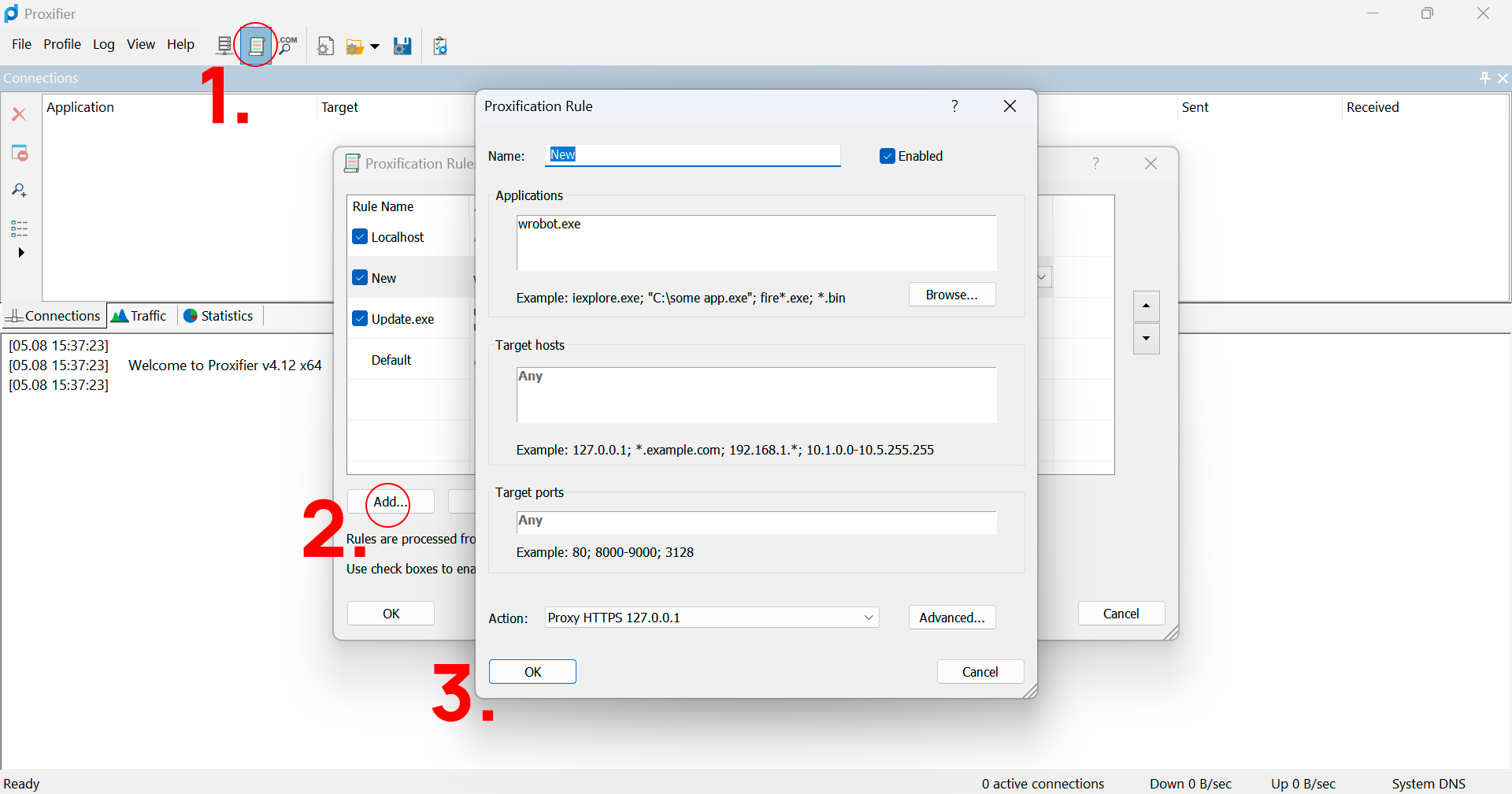Open the Proxy Checker clipboard icon
Screen dimensions: 1512x794
[x=440, y=46]
